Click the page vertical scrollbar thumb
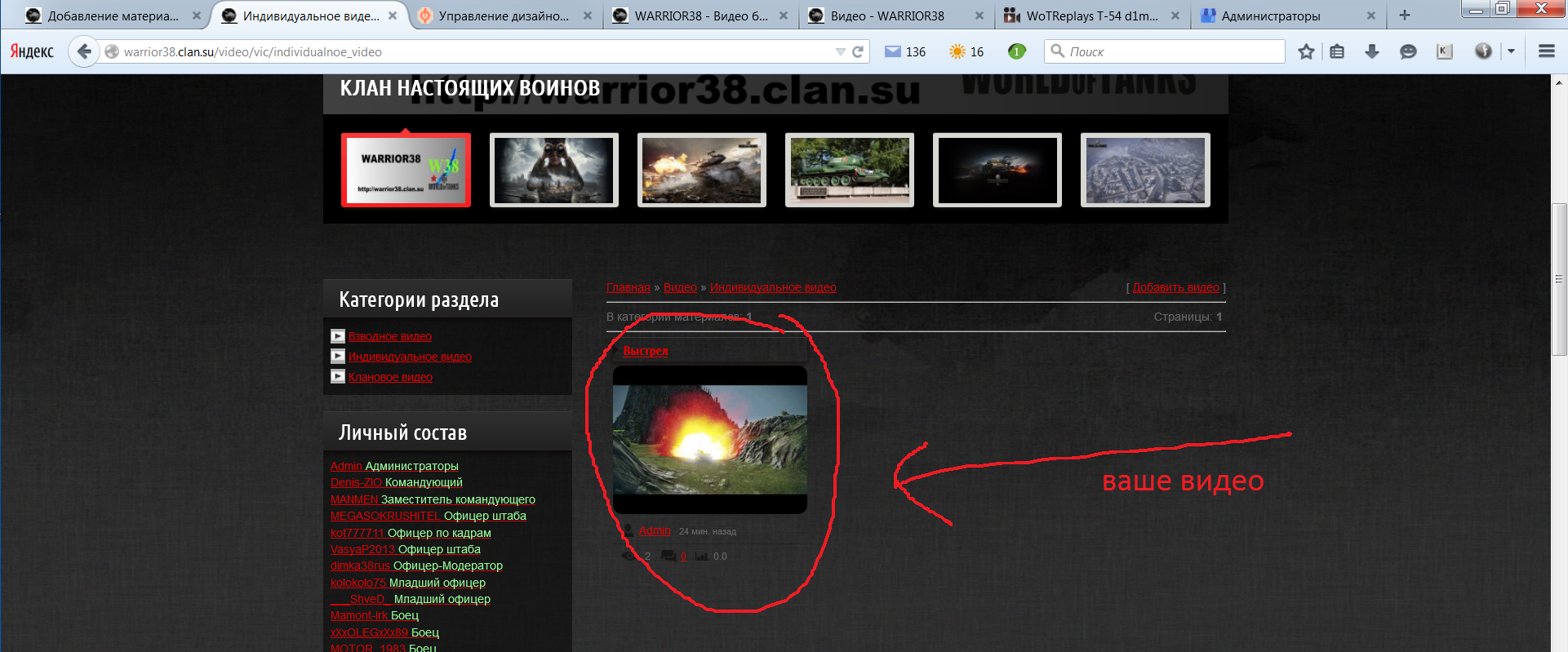The width and height of the screenshot is (1568, 652). pos(1559,279)
